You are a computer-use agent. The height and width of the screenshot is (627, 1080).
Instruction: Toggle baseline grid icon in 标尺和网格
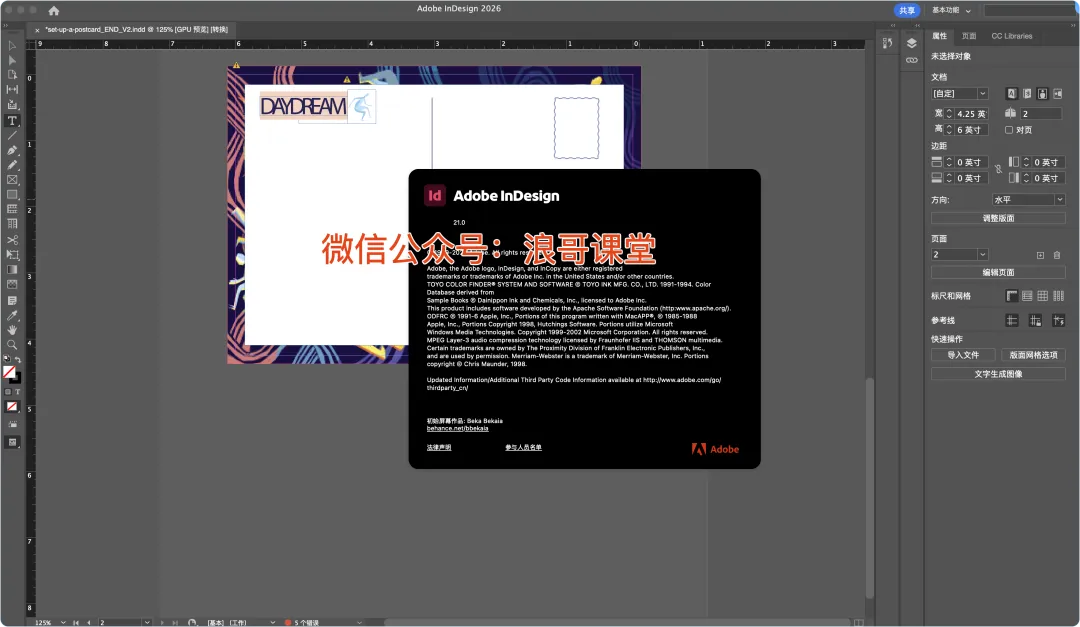[1027, 296]
